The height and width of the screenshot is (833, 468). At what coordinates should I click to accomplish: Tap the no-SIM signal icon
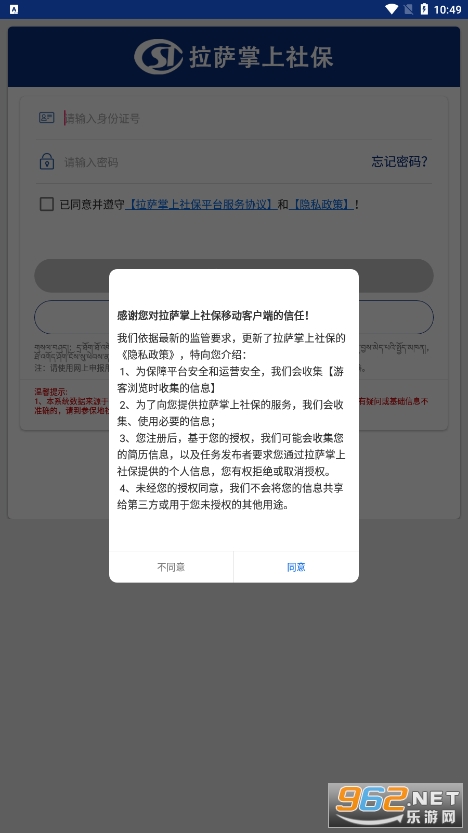[x=408, y=9]
